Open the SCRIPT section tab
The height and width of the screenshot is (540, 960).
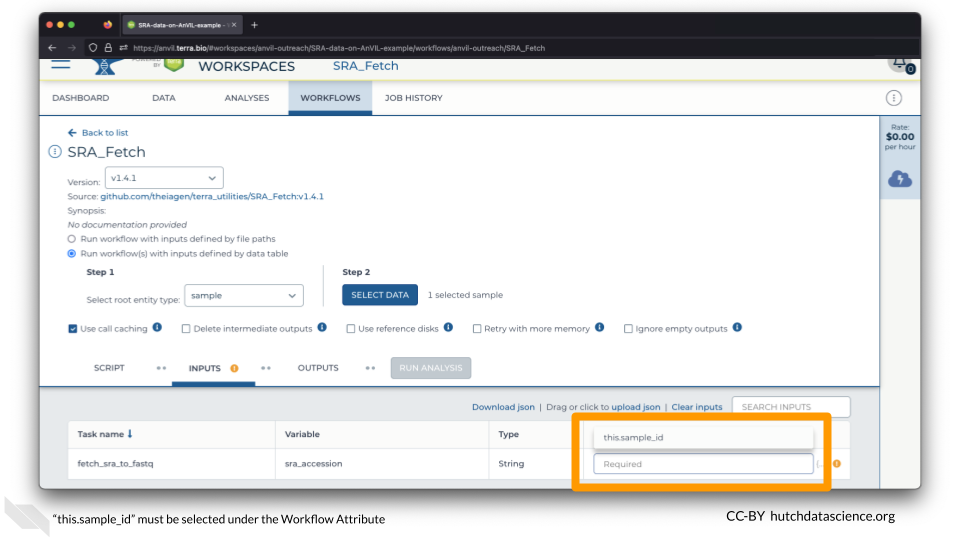click(x=109, y=368)
